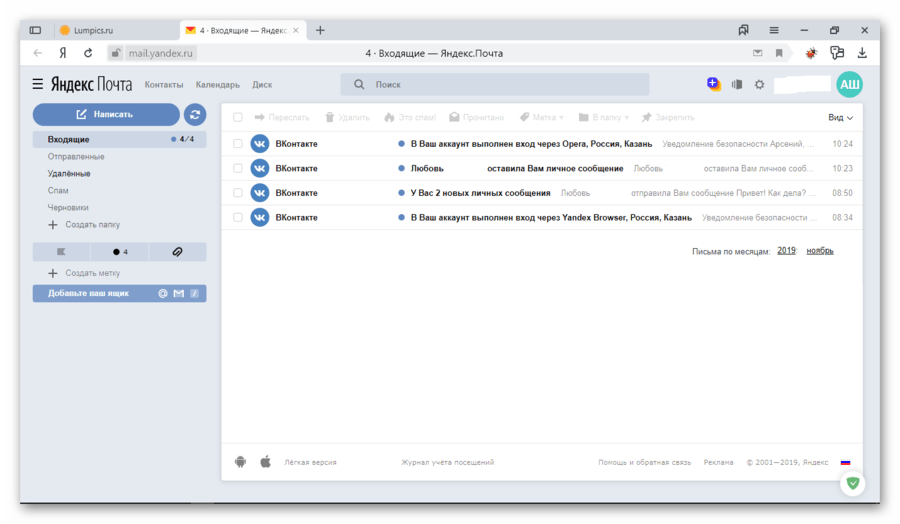Click Удалить in the mail toolbar
900x524 pixels.
347,117
